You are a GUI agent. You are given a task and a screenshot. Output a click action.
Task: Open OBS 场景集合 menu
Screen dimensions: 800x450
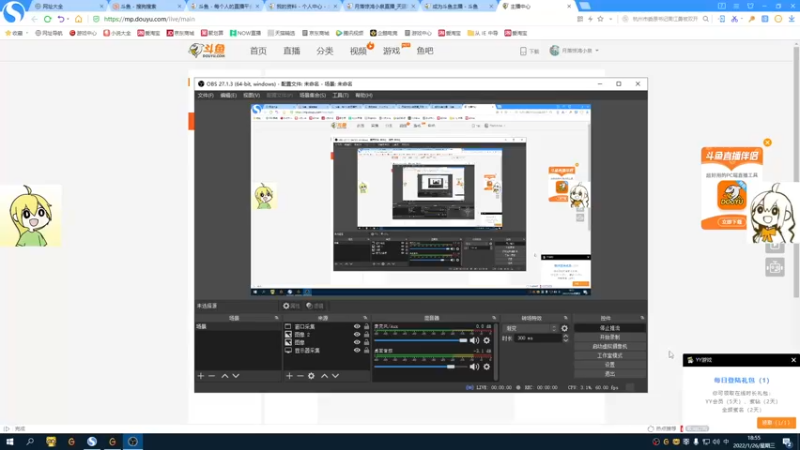(312, 95)
